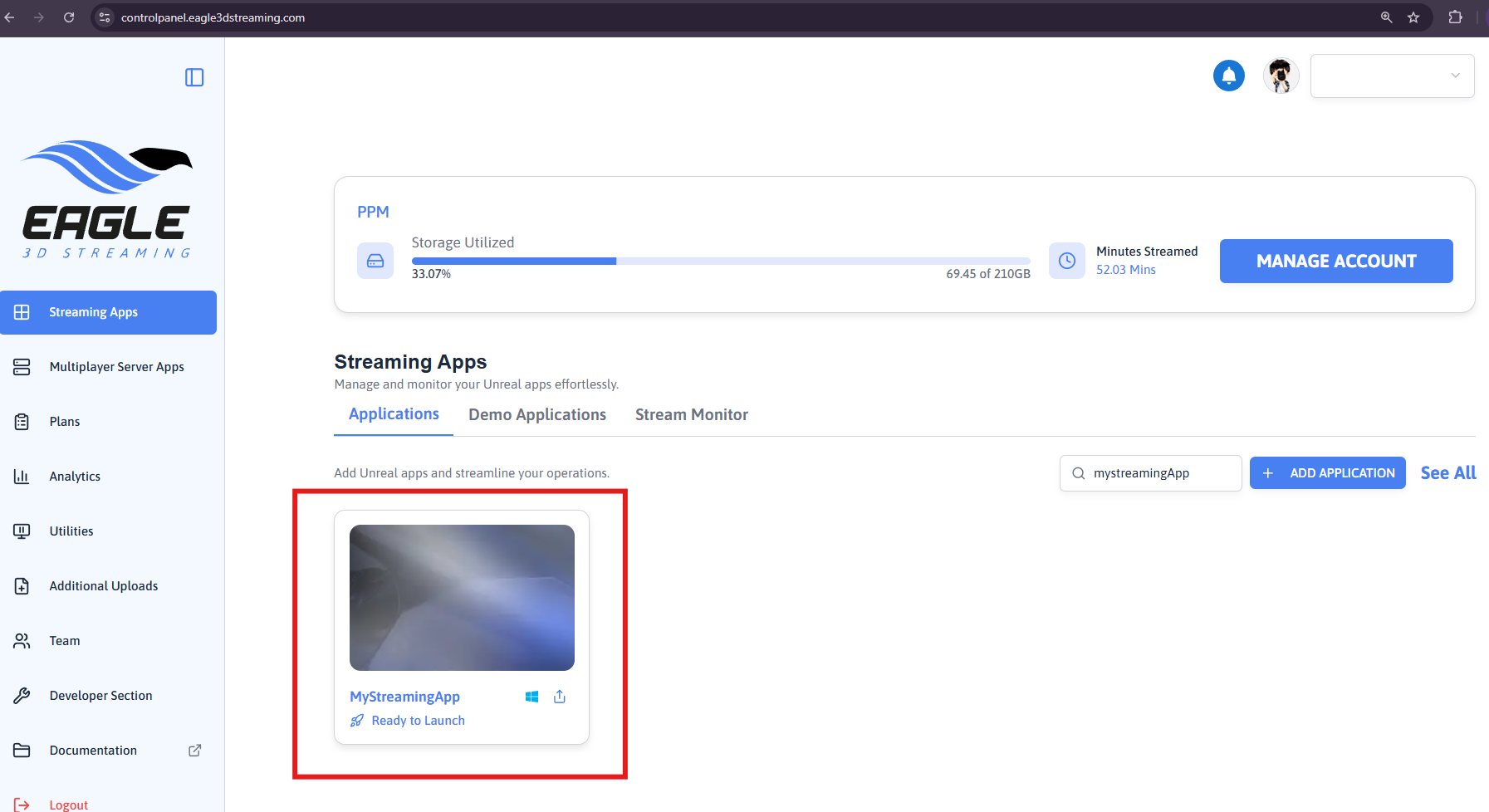
Task: Follow the See All link
Action: pyautogui.click(x=1447, y=472)
